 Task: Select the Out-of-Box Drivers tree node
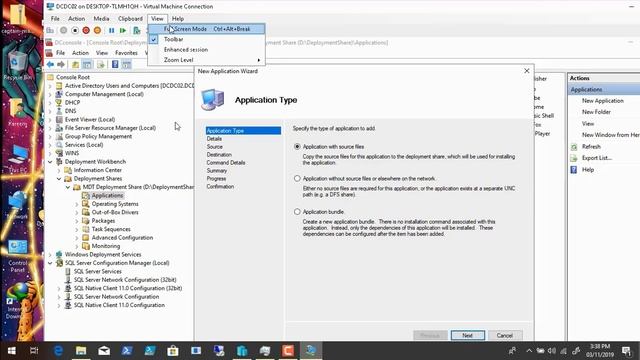pyautogui.click(x=115, y=212)
